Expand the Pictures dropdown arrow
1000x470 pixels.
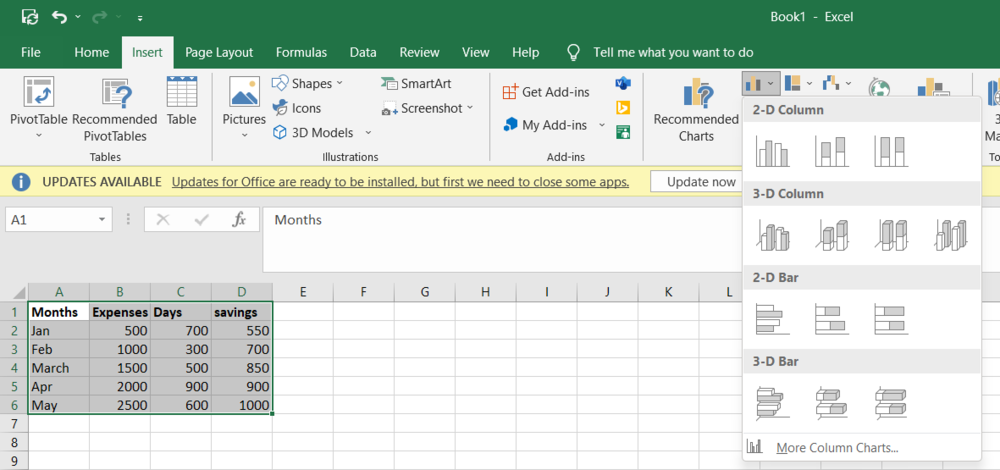pyautogui.click(x=244, y=135)
